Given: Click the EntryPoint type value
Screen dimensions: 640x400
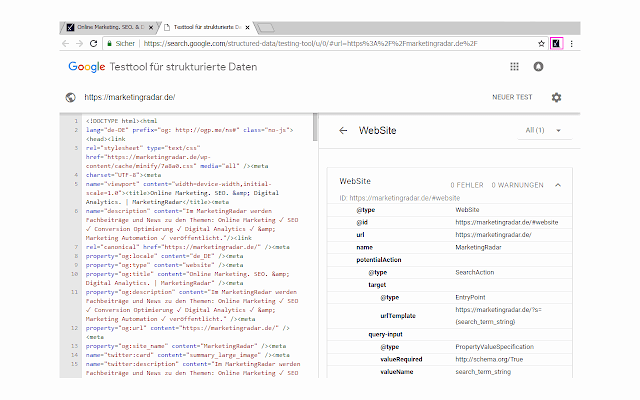Looking at the screenshot, I should click(x=470, y=297).
